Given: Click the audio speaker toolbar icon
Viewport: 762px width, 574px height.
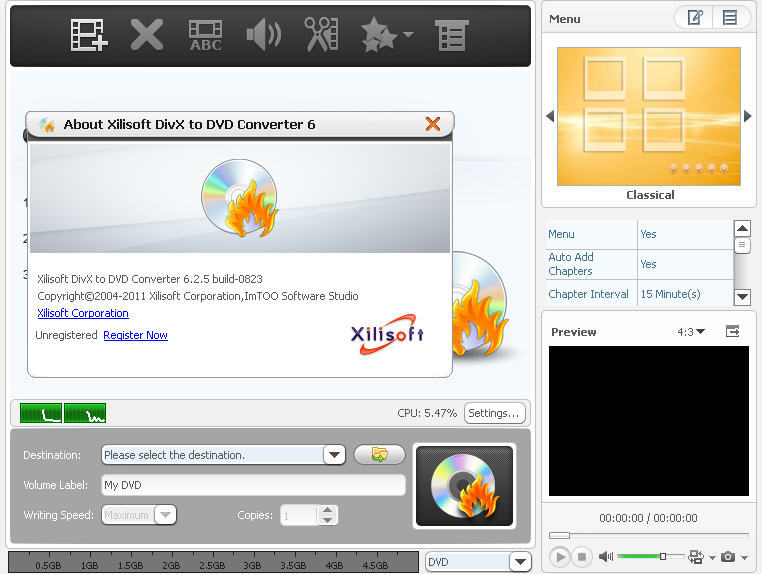Looking at the screenshot, I should (x=264, y=35).
